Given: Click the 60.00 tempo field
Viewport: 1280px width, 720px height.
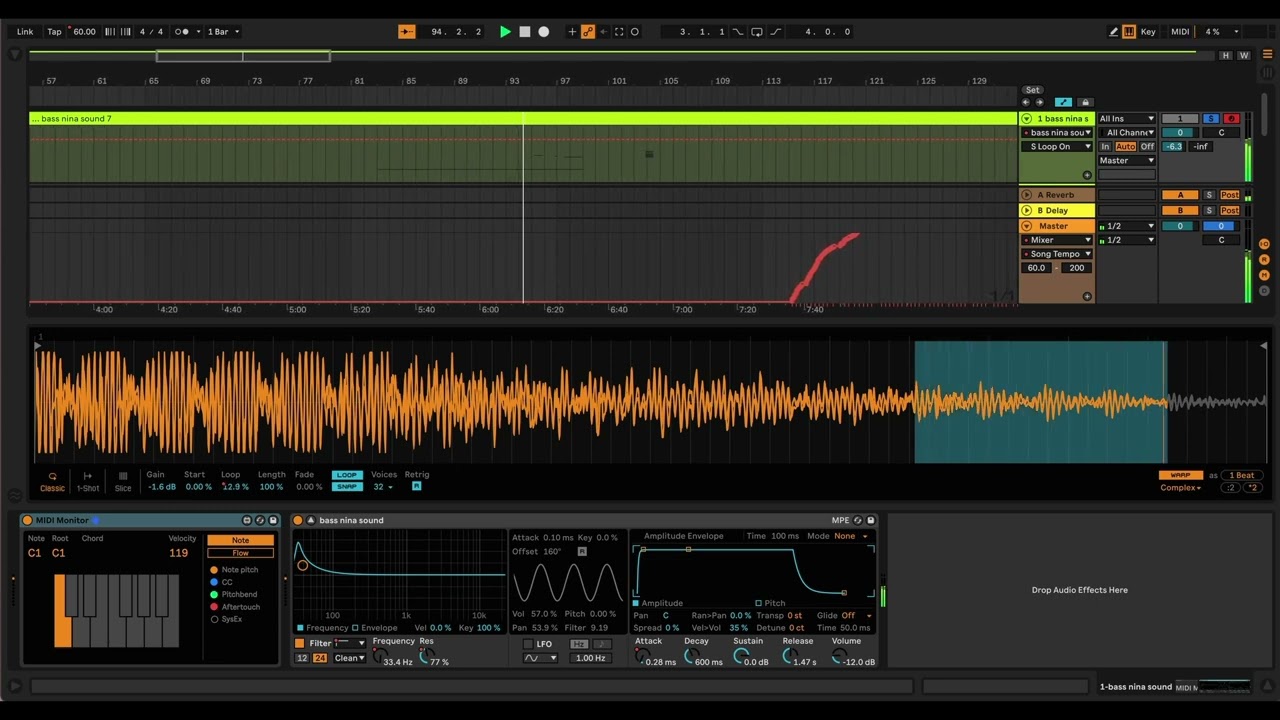Looking at the screenshot, I should (x=84, y=31).
